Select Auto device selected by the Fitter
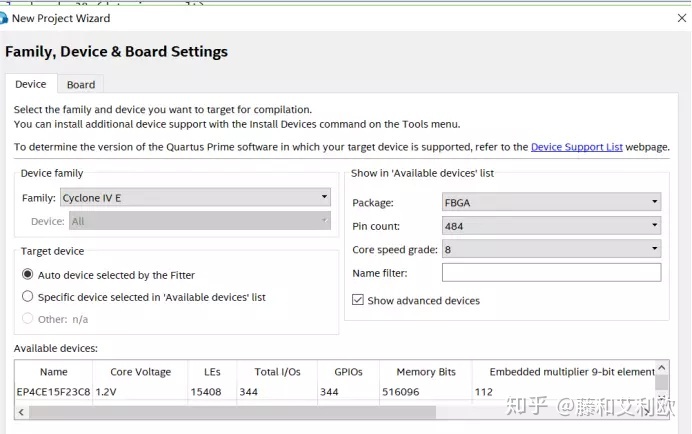This screenshot has width=692, height=434. point(27,275)
